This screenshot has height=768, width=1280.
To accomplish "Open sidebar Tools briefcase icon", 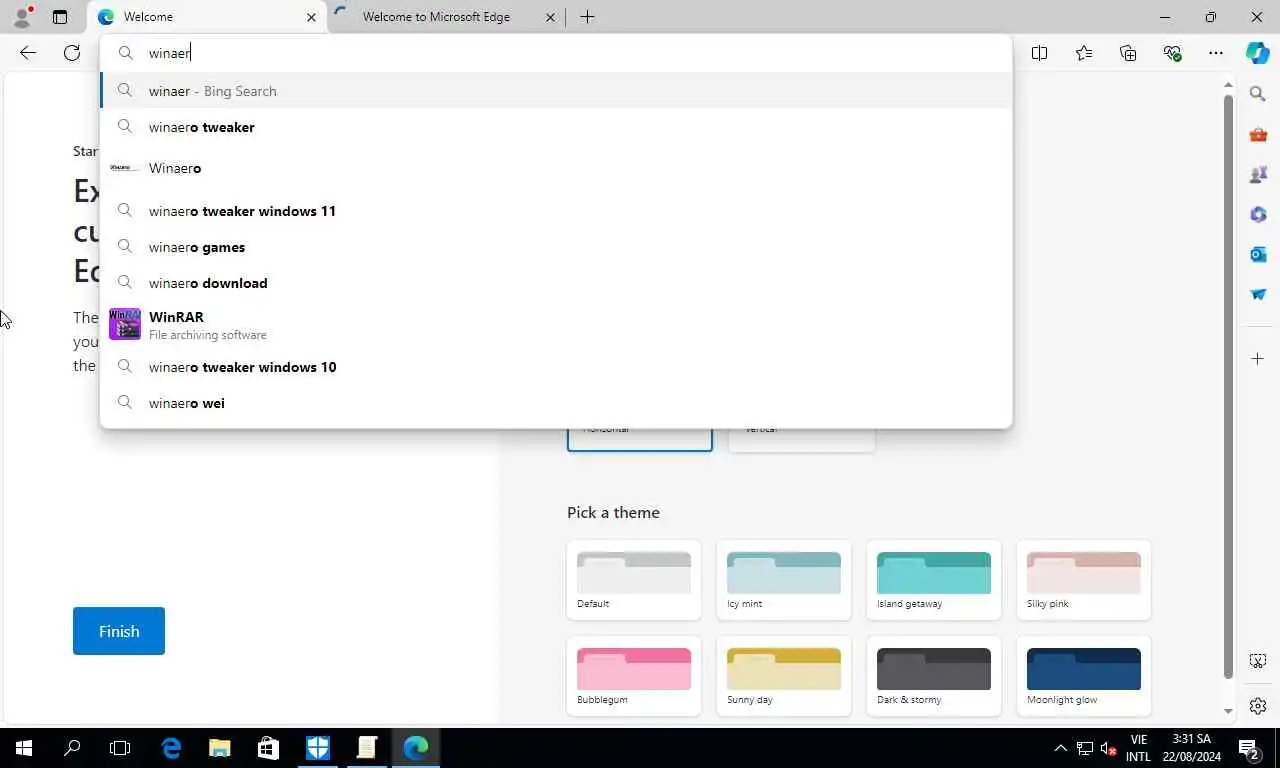I will tap(1258, 134).
